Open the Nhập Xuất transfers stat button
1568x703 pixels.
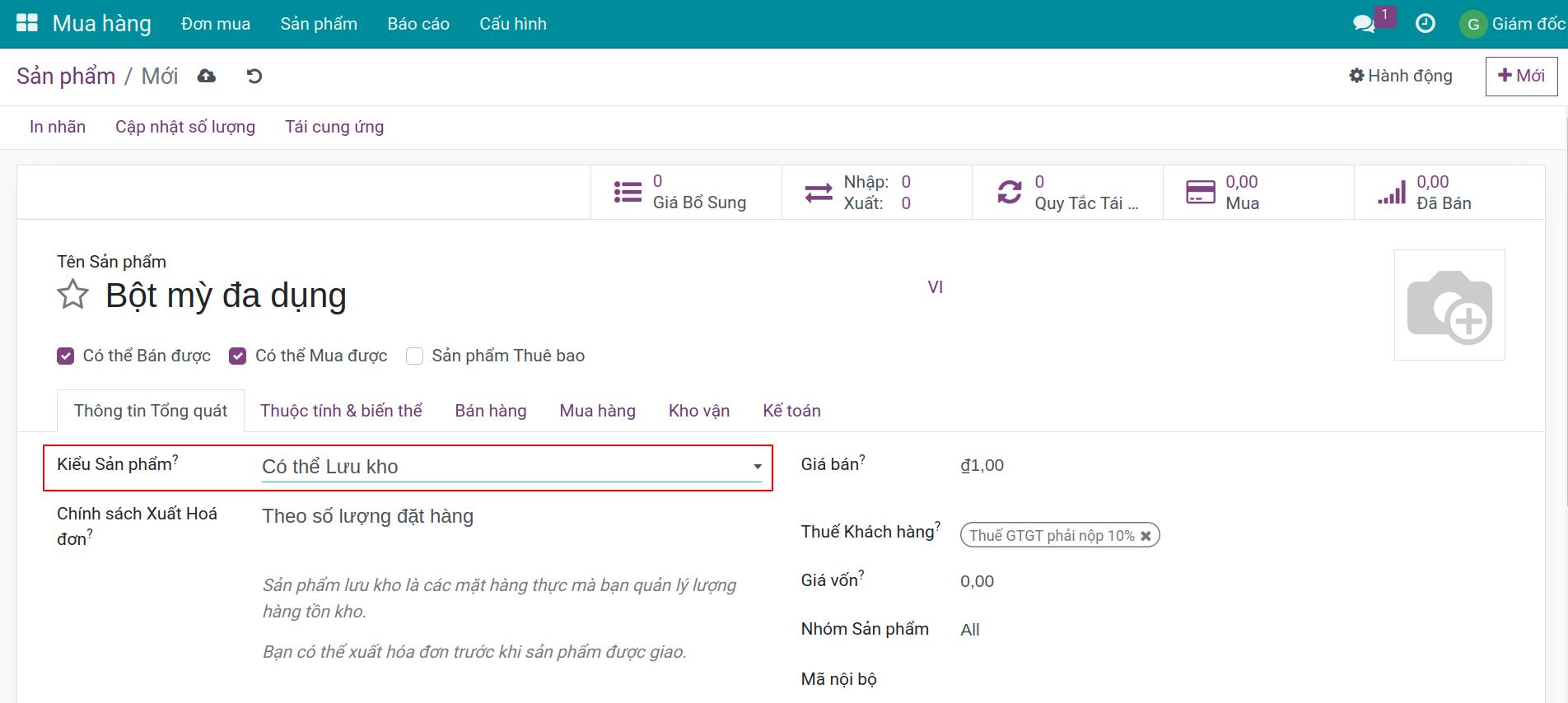(877, 192)
